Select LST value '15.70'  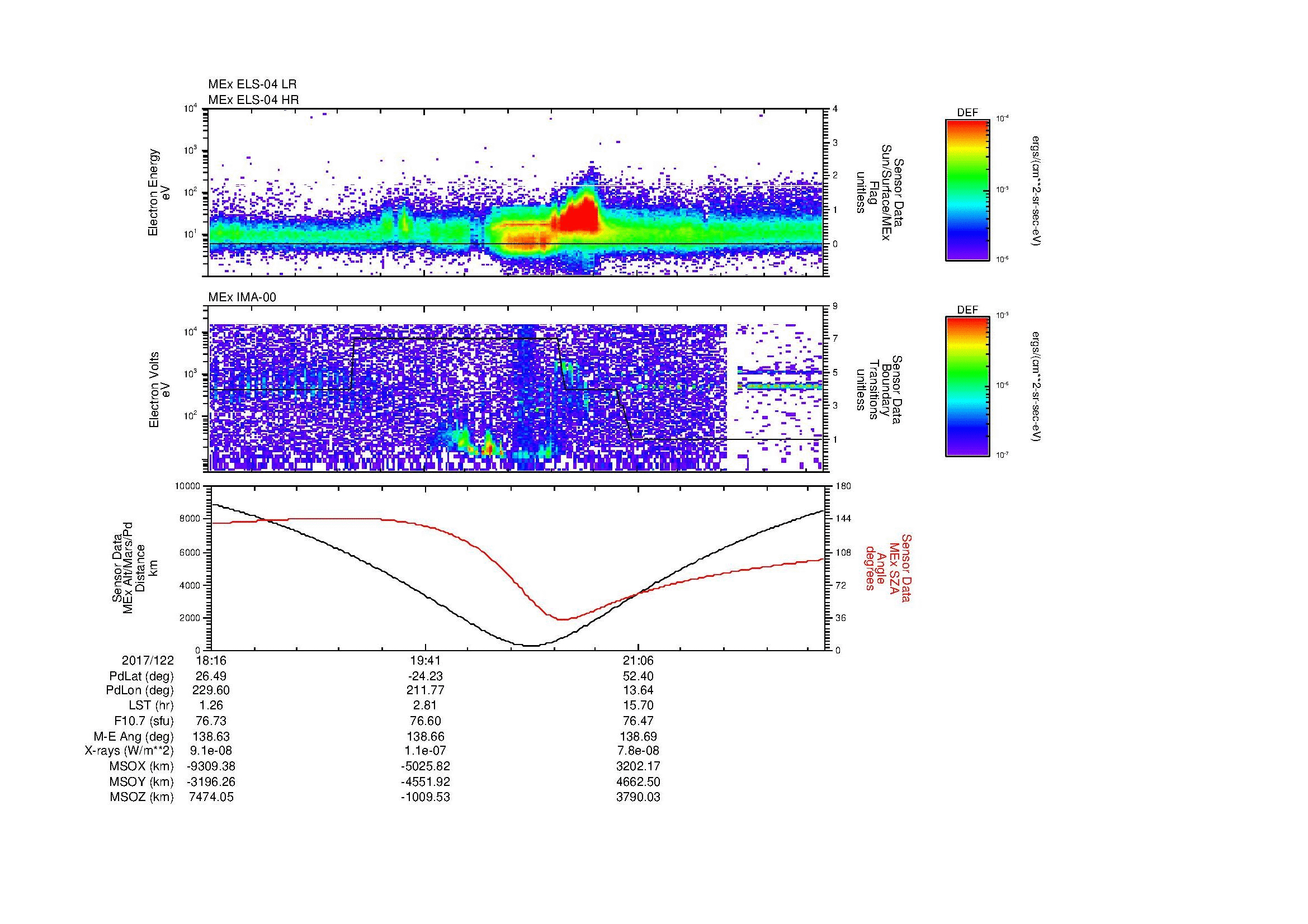tap(638, 706)
